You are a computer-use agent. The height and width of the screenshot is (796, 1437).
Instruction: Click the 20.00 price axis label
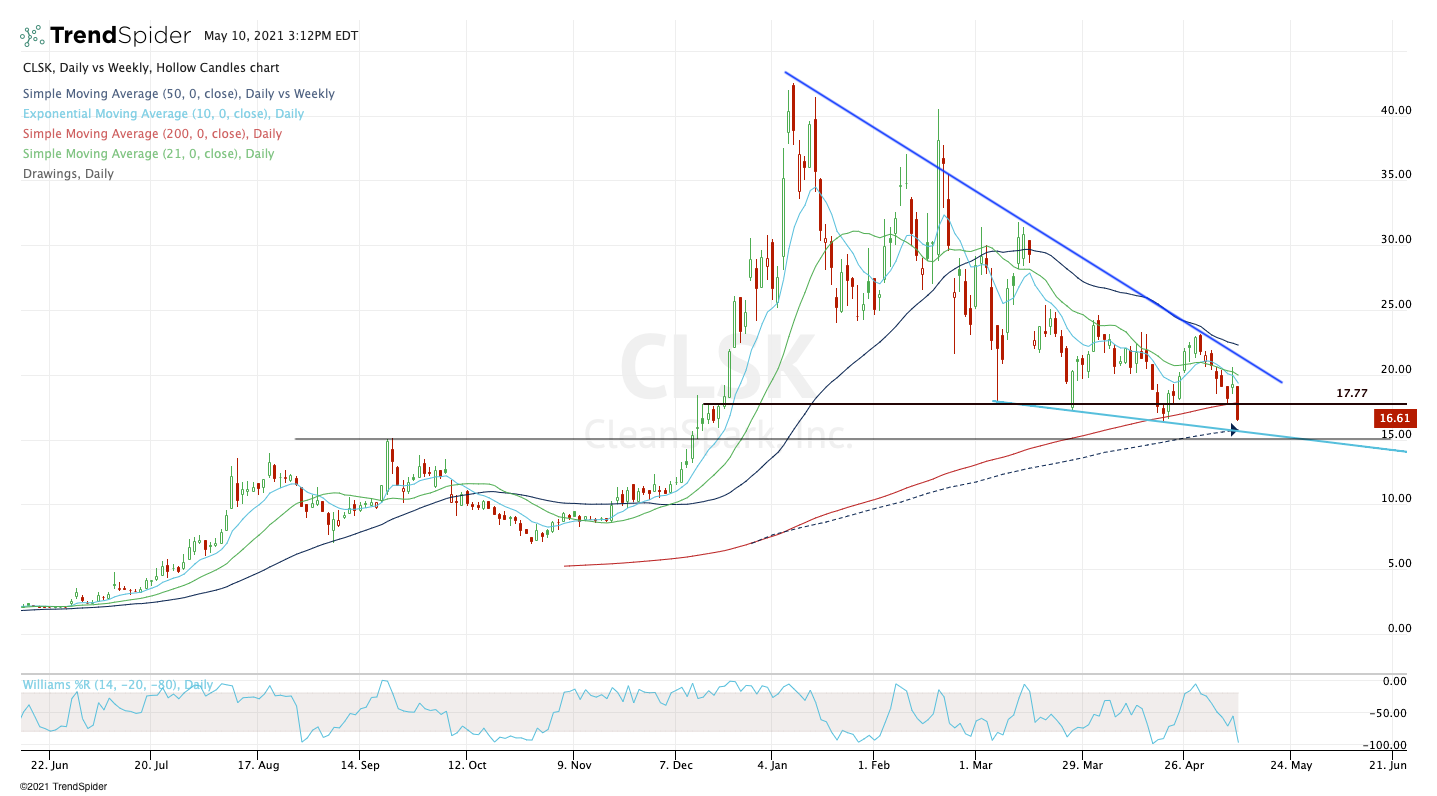coord(1395,370)
